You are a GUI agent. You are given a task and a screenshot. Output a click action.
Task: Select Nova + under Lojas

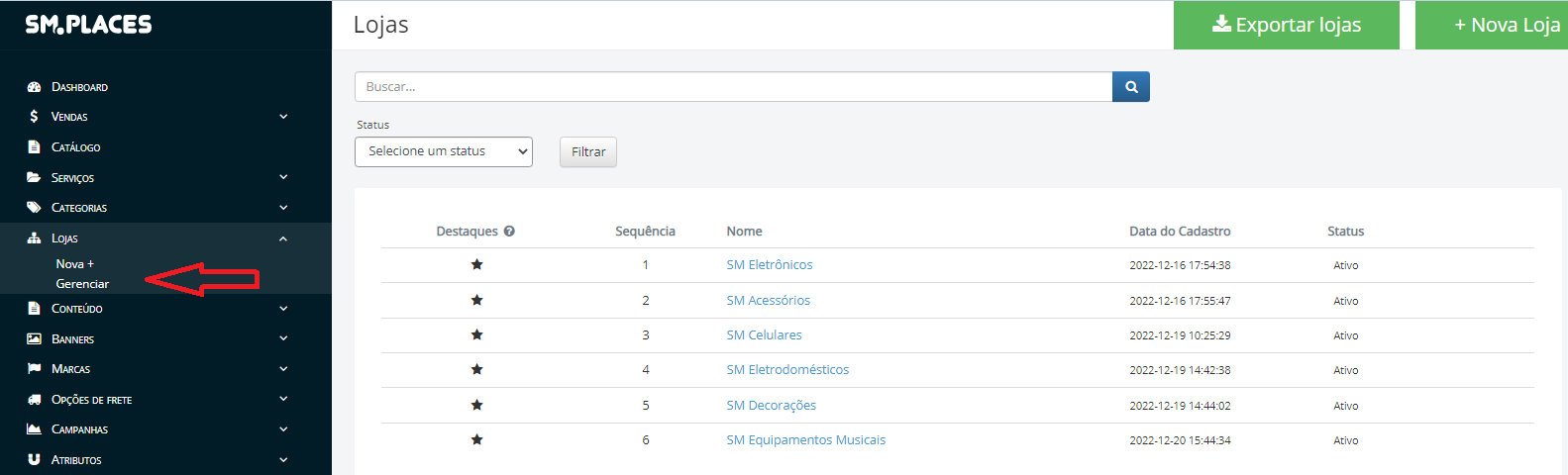point(75,264)
